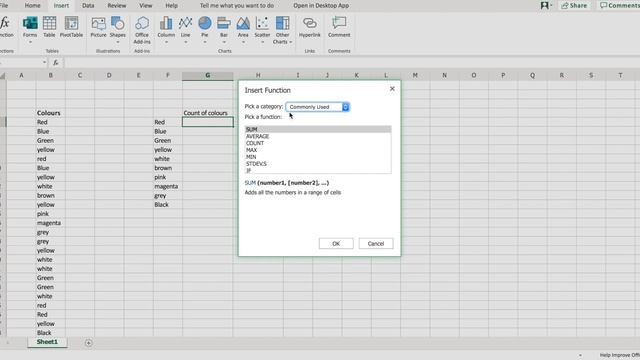Viewport: 640px width, 360px height.
Task: Select cell Red in column F
Action: pos(168,122)
